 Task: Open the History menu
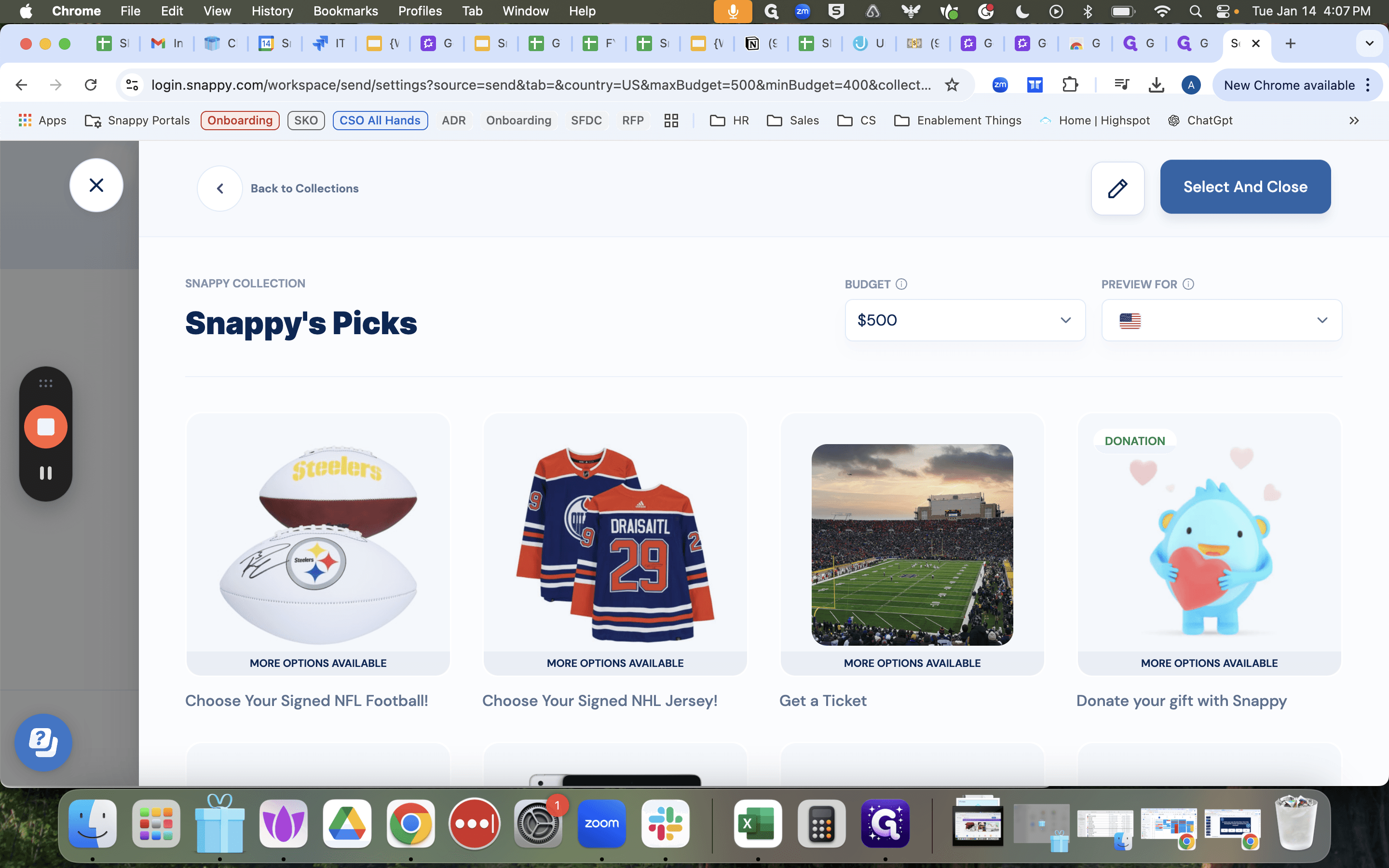pyautogui.click(x=272, y=11)
